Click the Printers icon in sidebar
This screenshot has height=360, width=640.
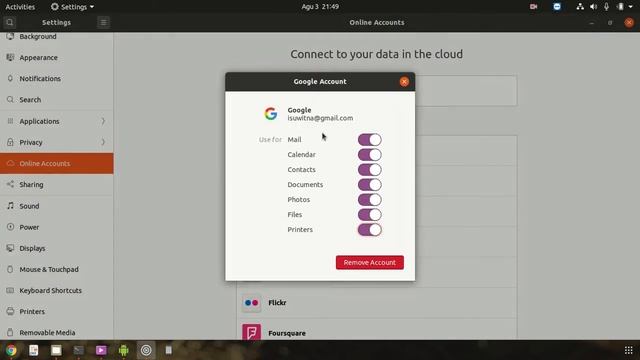[10, 311]
